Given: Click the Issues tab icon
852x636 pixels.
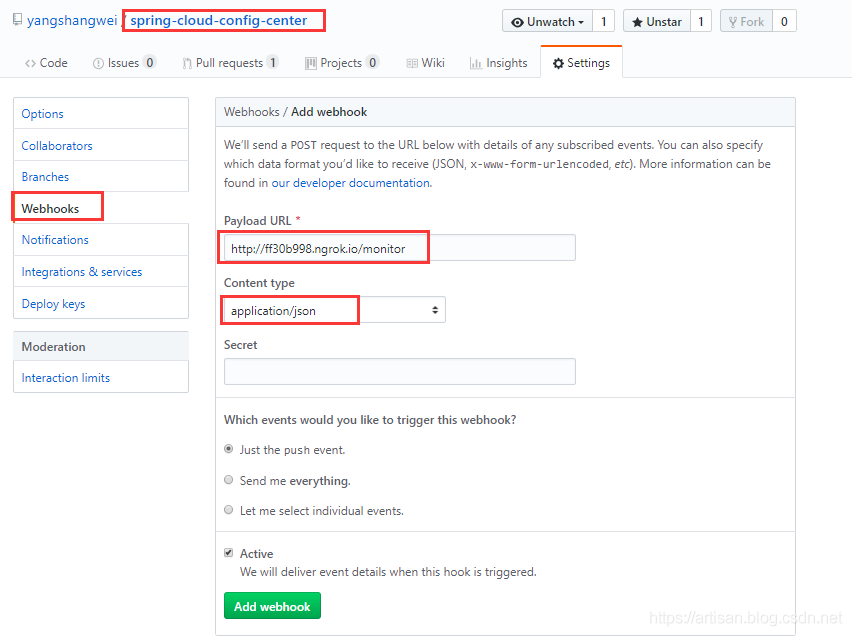Looking at the screenshot, I should pos(98,63).
